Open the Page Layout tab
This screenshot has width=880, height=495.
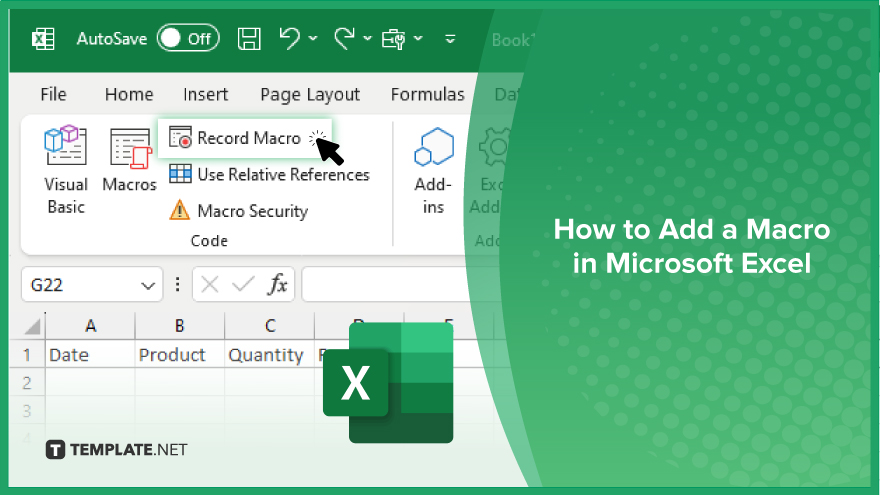pos(310,95)
